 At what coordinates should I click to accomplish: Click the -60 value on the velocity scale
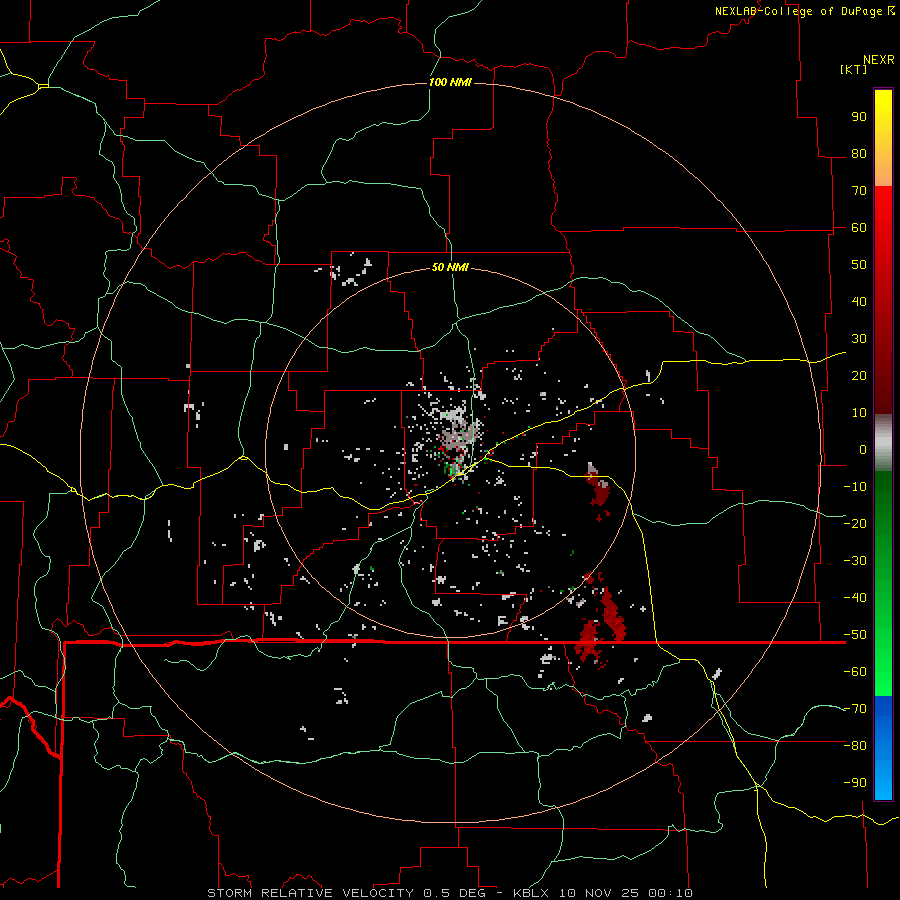click(x=855, y=672)
